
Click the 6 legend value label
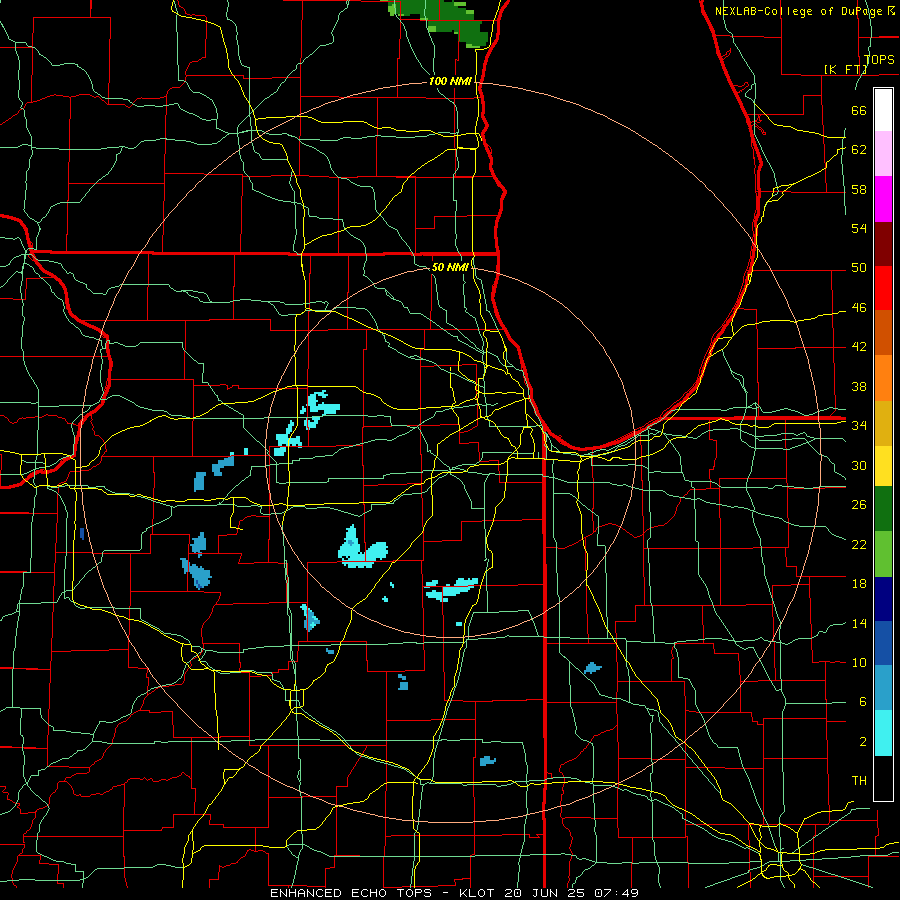(862, 701)
